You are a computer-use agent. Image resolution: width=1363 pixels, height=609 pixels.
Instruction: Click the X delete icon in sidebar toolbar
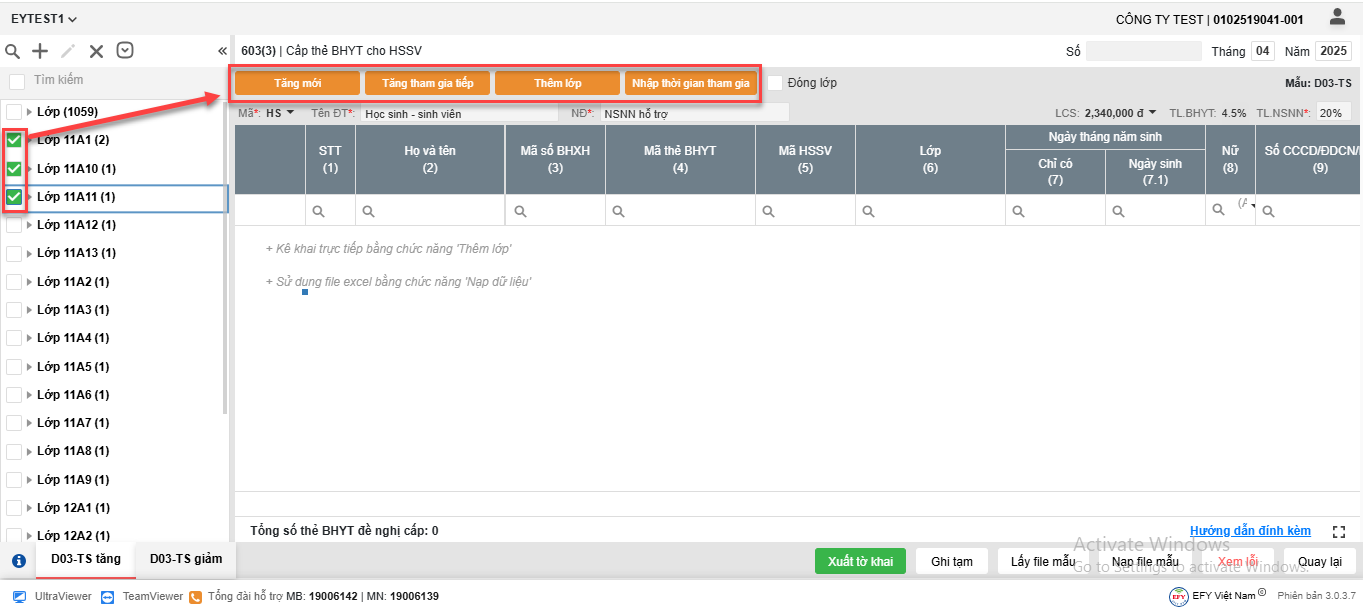96,51
